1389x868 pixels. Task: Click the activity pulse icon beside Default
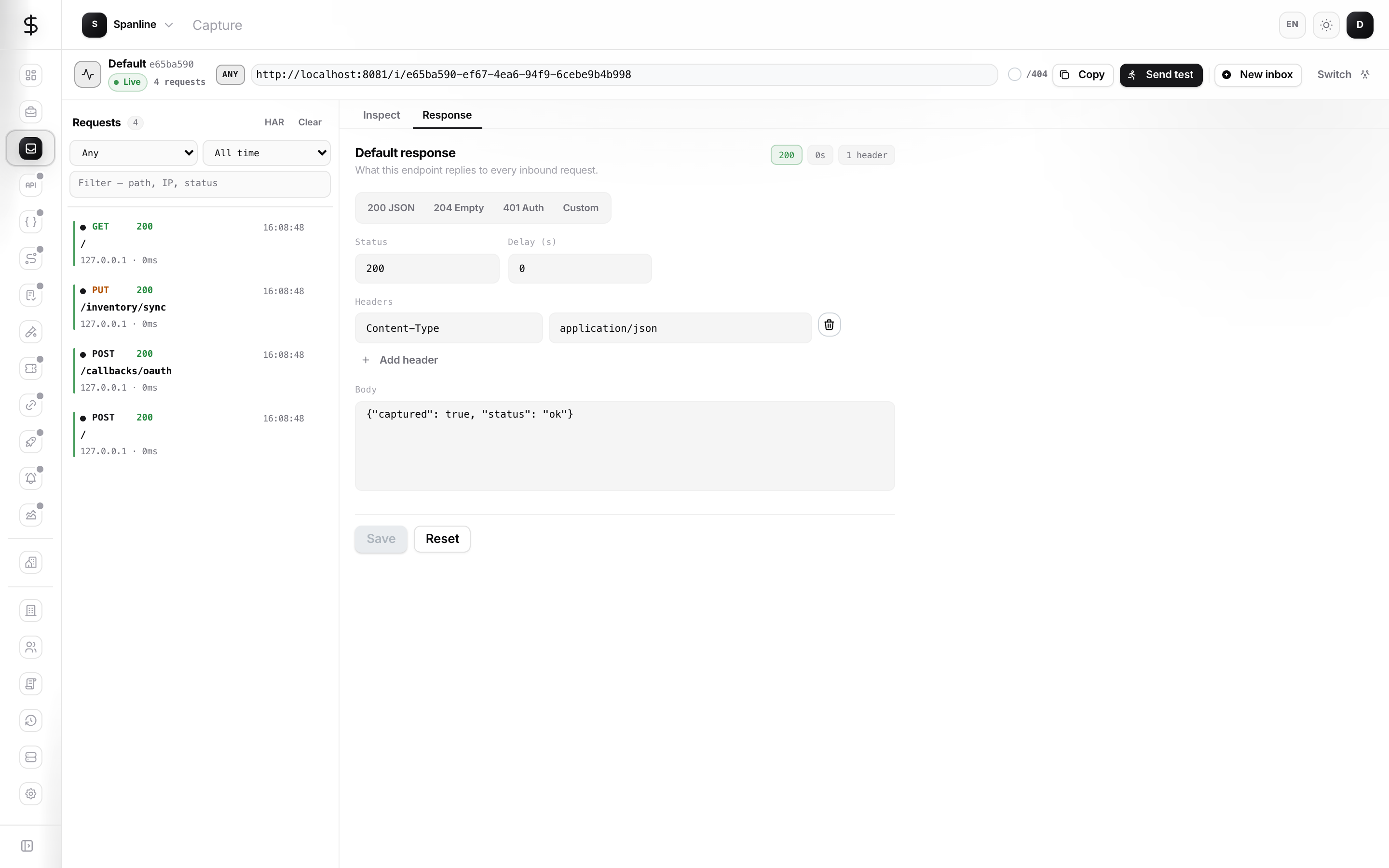coord(88,74)
